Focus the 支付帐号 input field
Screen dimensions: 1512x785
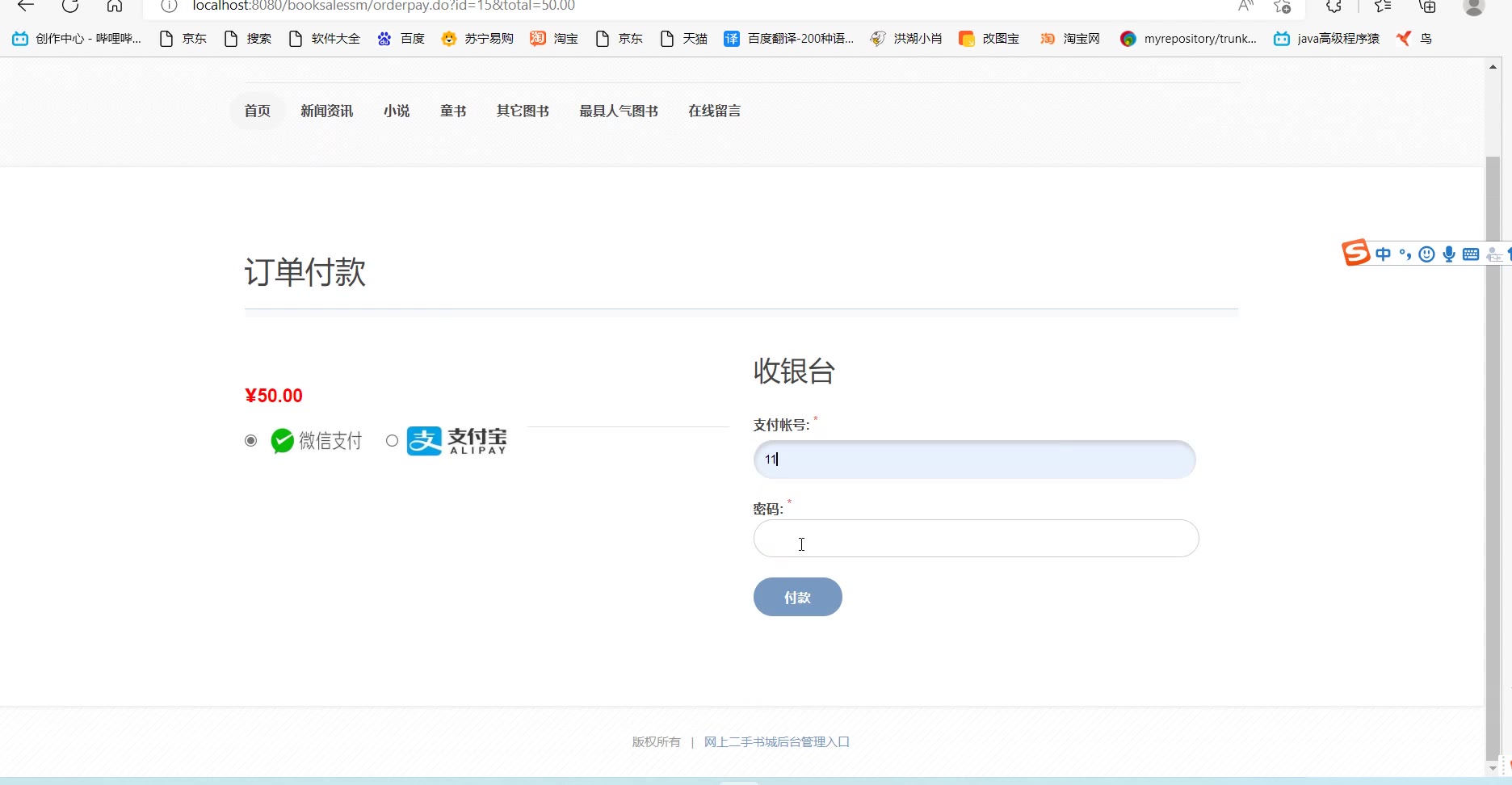click(x=975, y=460)
